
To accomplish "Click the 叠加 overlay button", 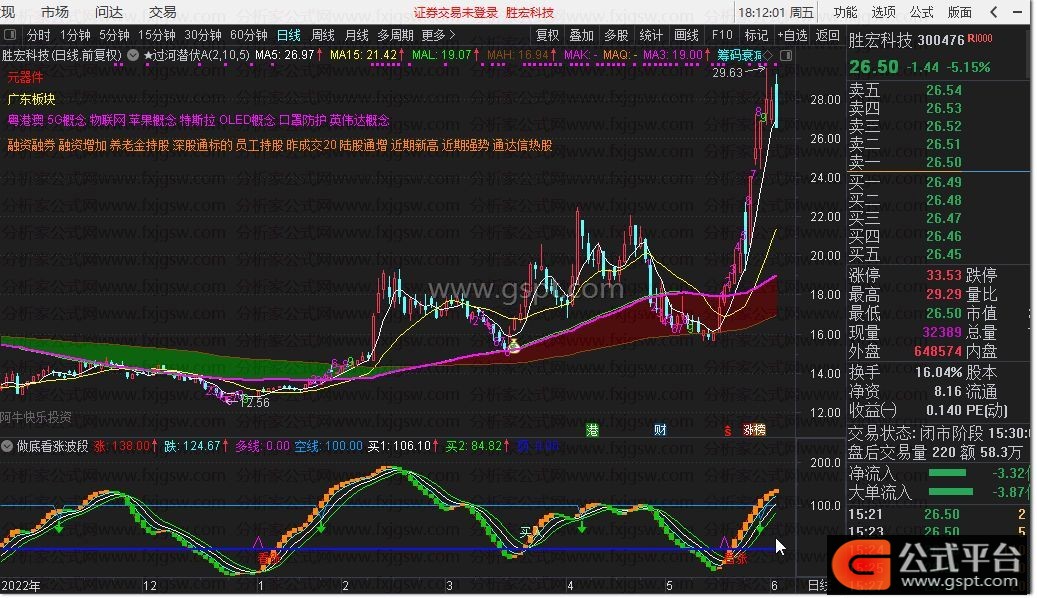I will (582, 35).
